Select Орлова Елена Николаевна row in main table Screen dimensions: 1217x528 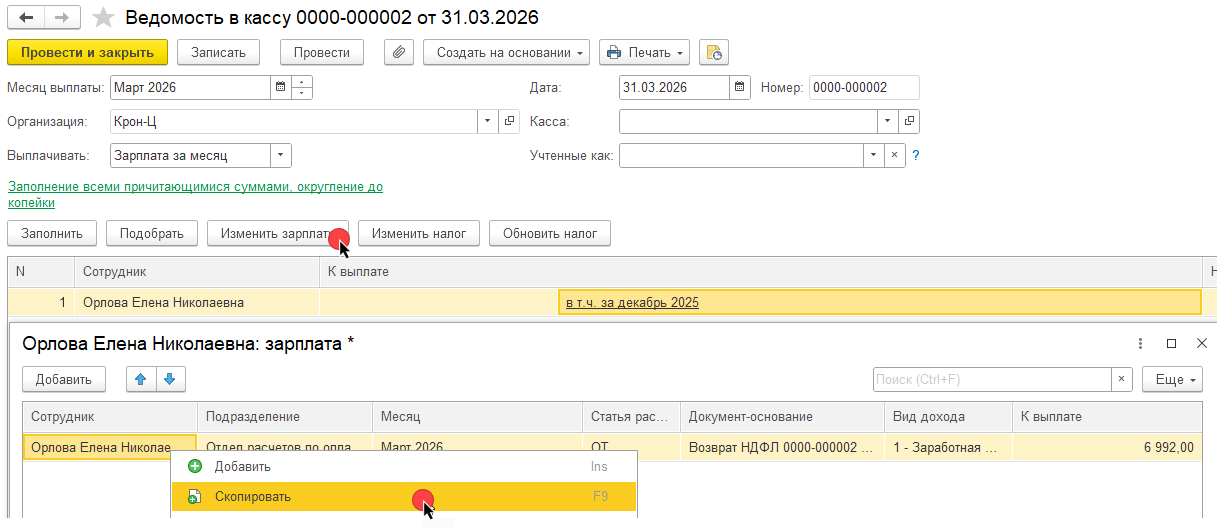click(197, 302)
